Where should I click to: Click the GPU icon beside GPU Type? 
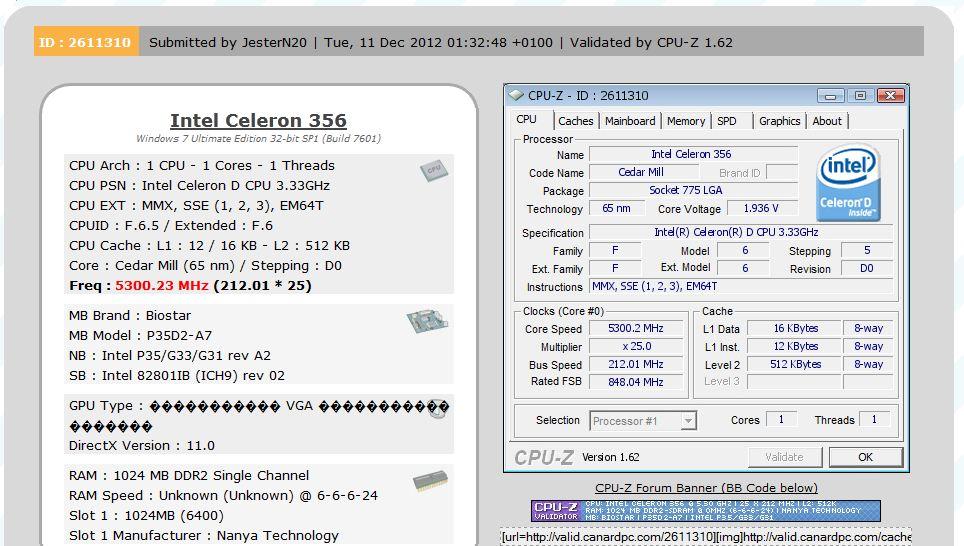pos(438,410)
